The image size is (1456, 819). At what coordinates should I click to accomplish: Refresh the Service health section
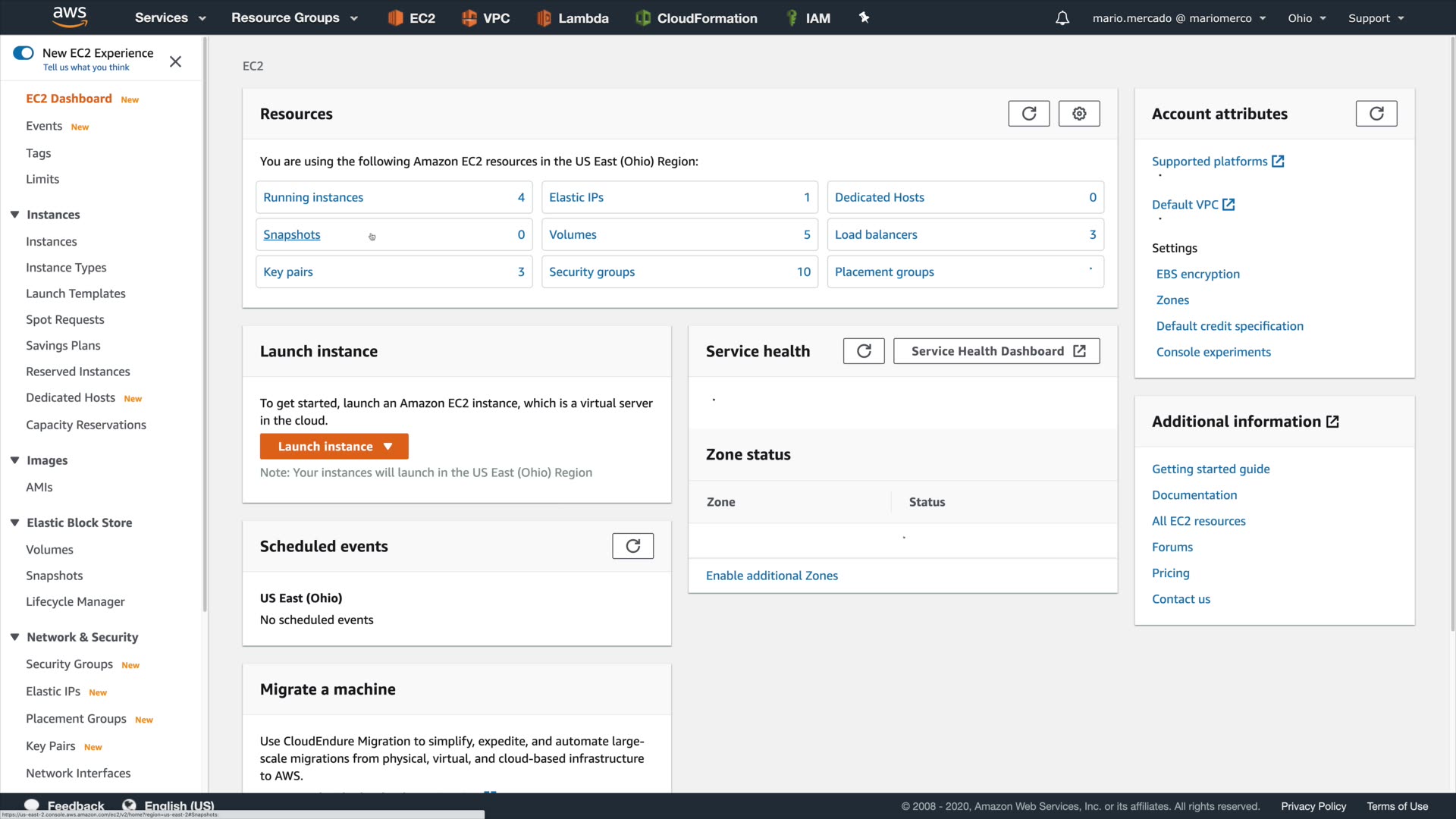pyautogui.click(x=863, y=351)
